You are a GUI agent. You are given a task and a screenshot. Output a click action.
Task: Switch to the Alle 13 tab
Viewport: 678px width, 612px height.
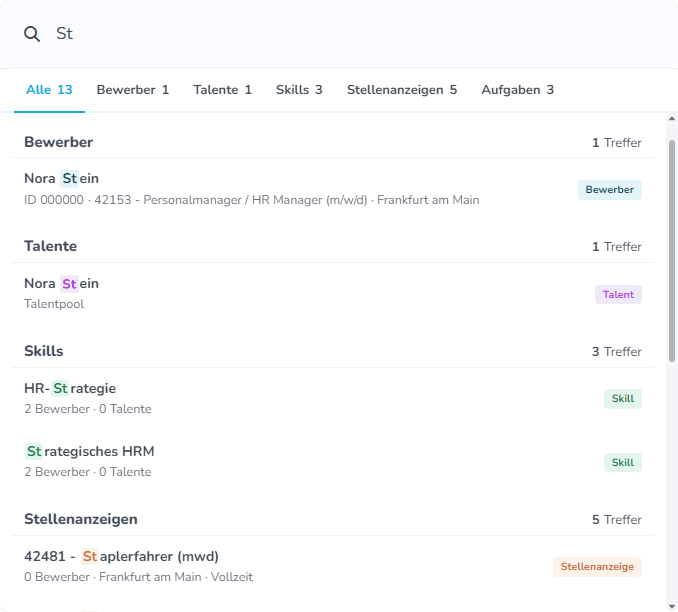(49, 90)
